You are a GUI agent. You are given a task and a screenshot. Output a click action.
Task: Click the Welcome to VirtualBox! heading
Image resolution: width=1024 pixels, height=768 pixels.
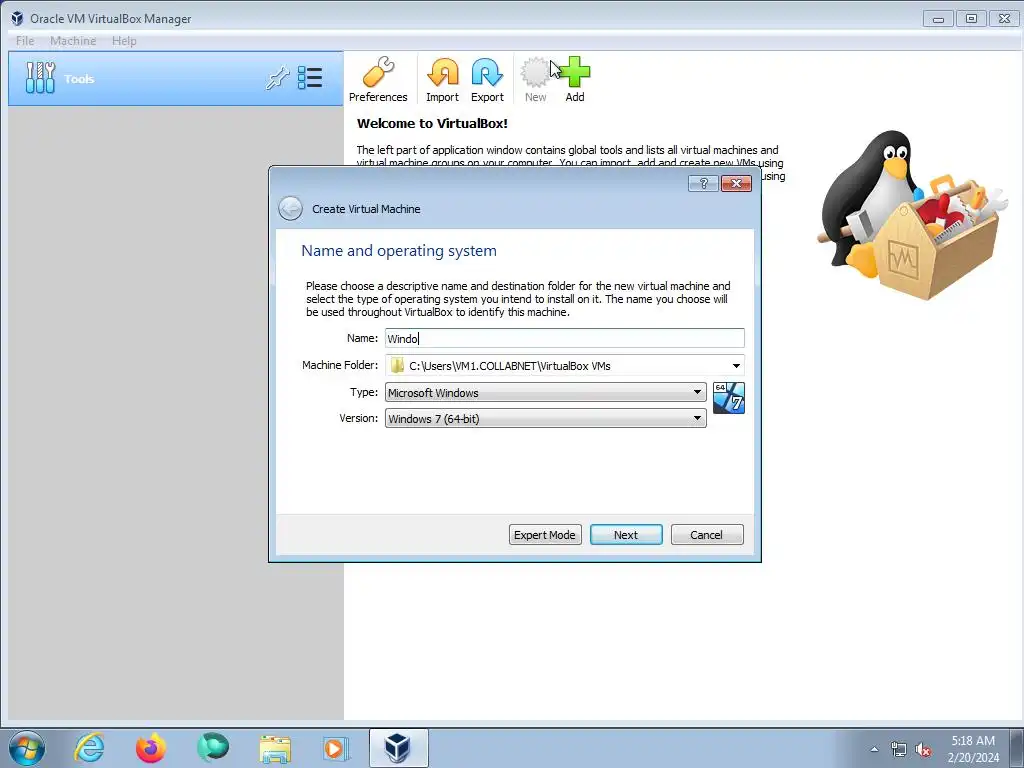pos(432,123)
